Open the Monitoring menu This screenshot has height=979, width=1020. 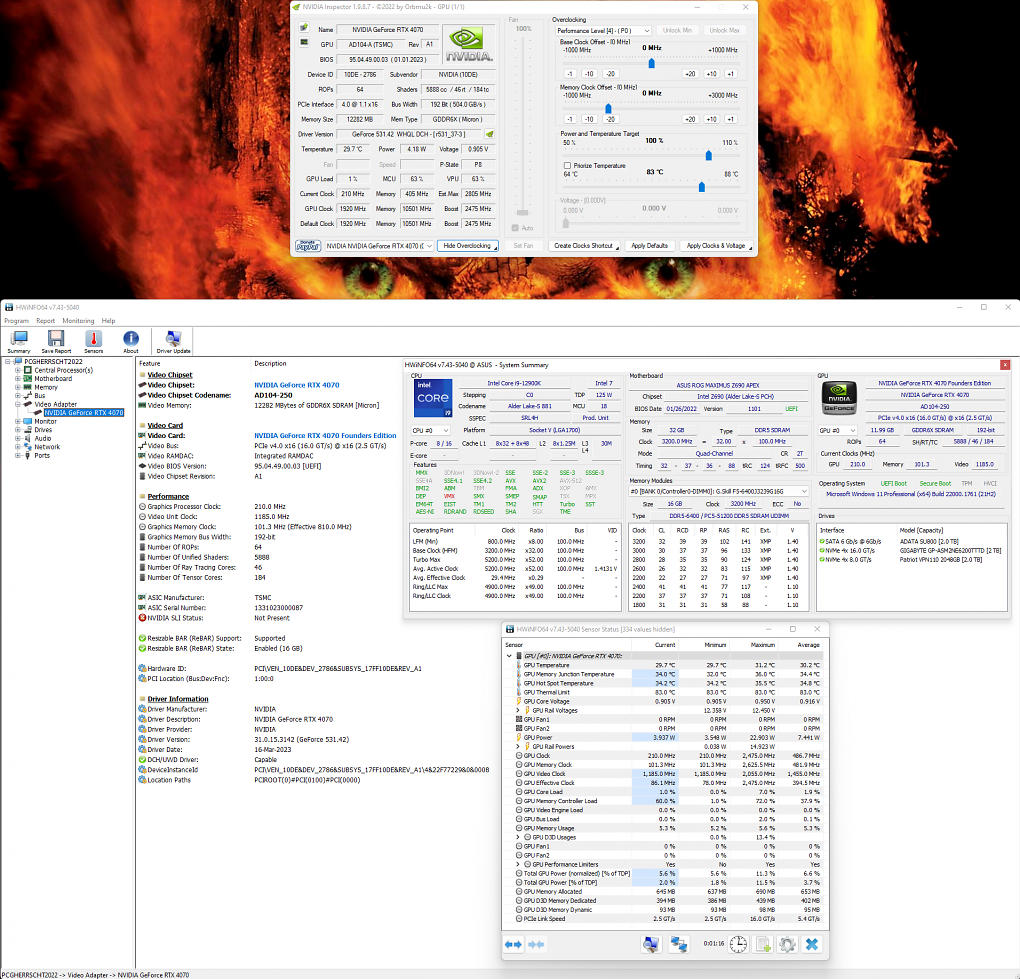coord(78,321)
